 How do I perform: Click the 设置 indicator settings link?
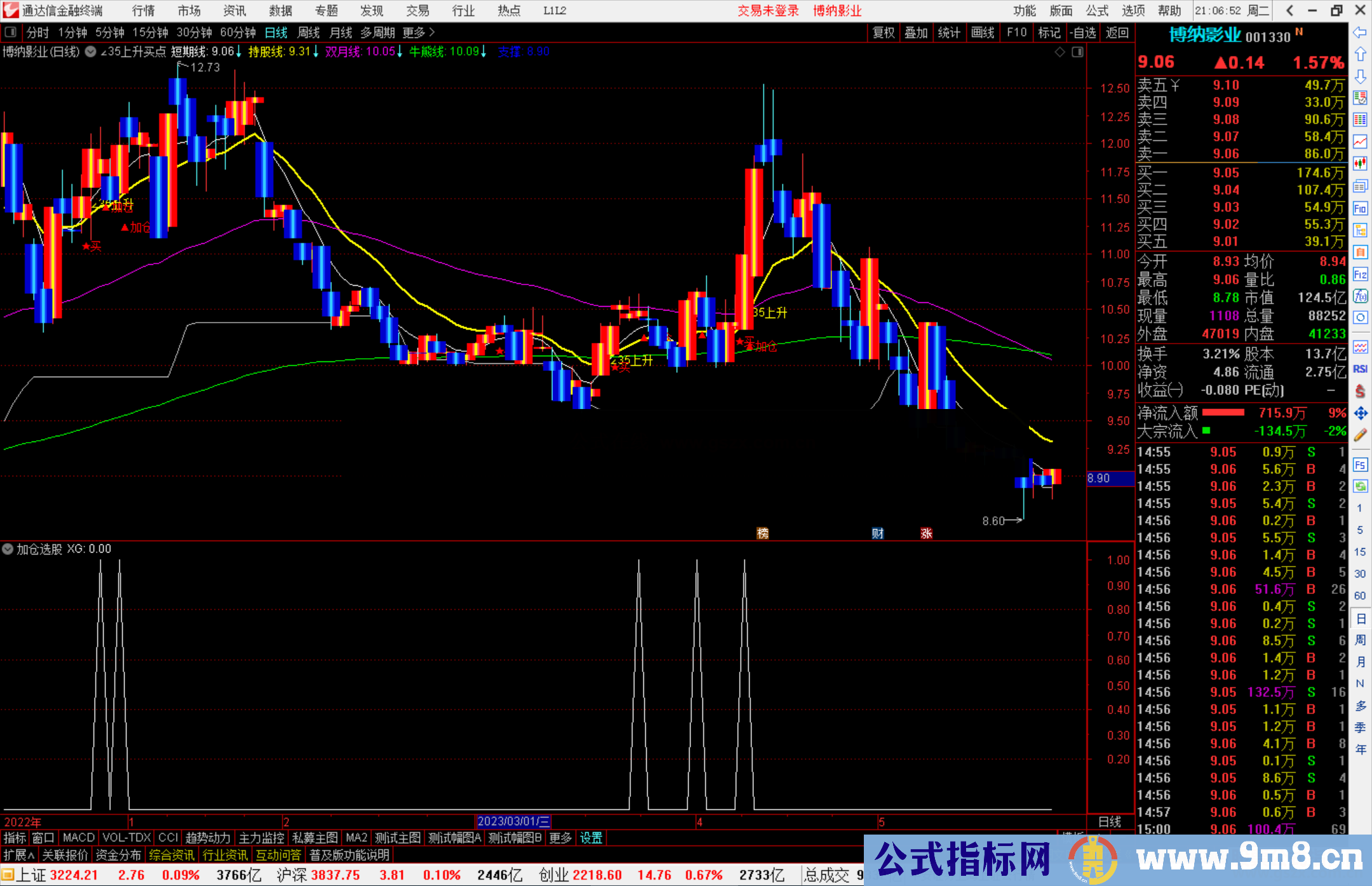click(x=591, y=838)
